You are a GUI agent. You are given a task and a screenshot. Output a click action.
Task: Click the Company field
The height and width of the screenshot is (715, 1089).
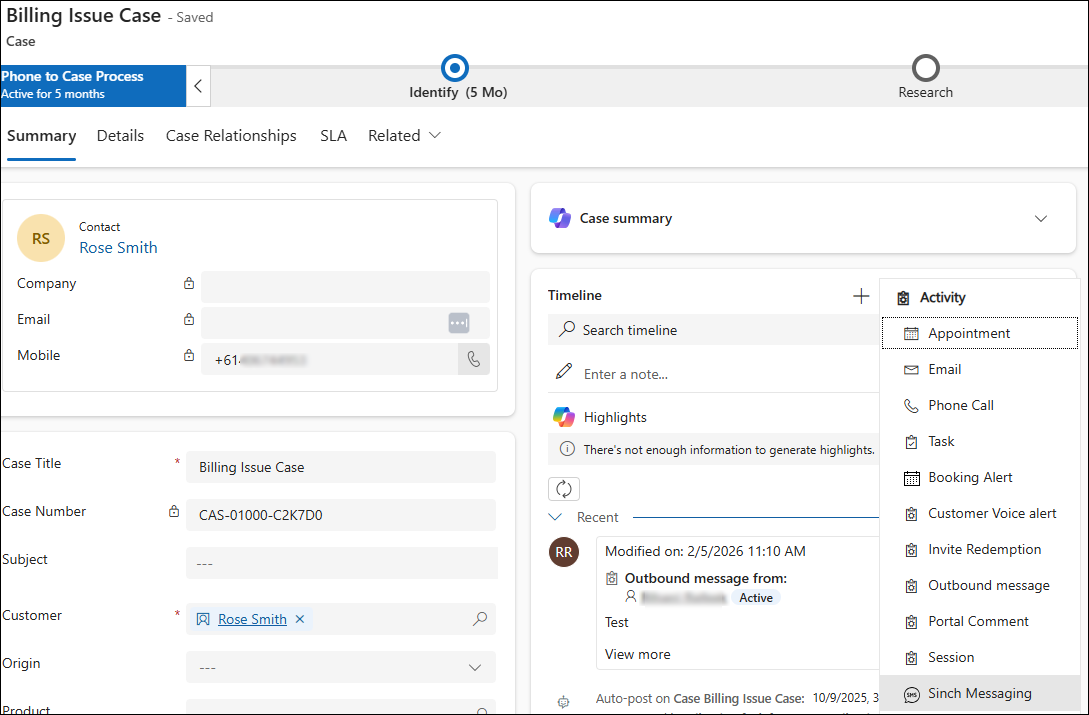[x=345, y=286]
